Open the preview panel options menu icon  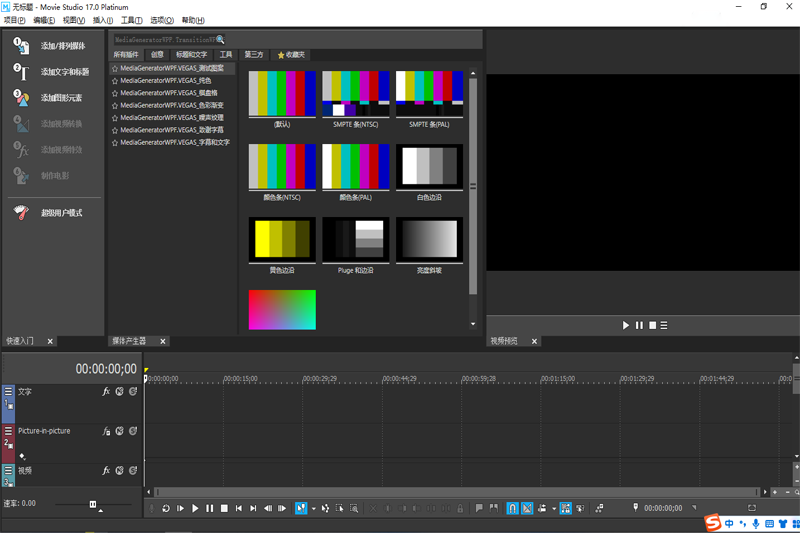click(x=664, y=325)
